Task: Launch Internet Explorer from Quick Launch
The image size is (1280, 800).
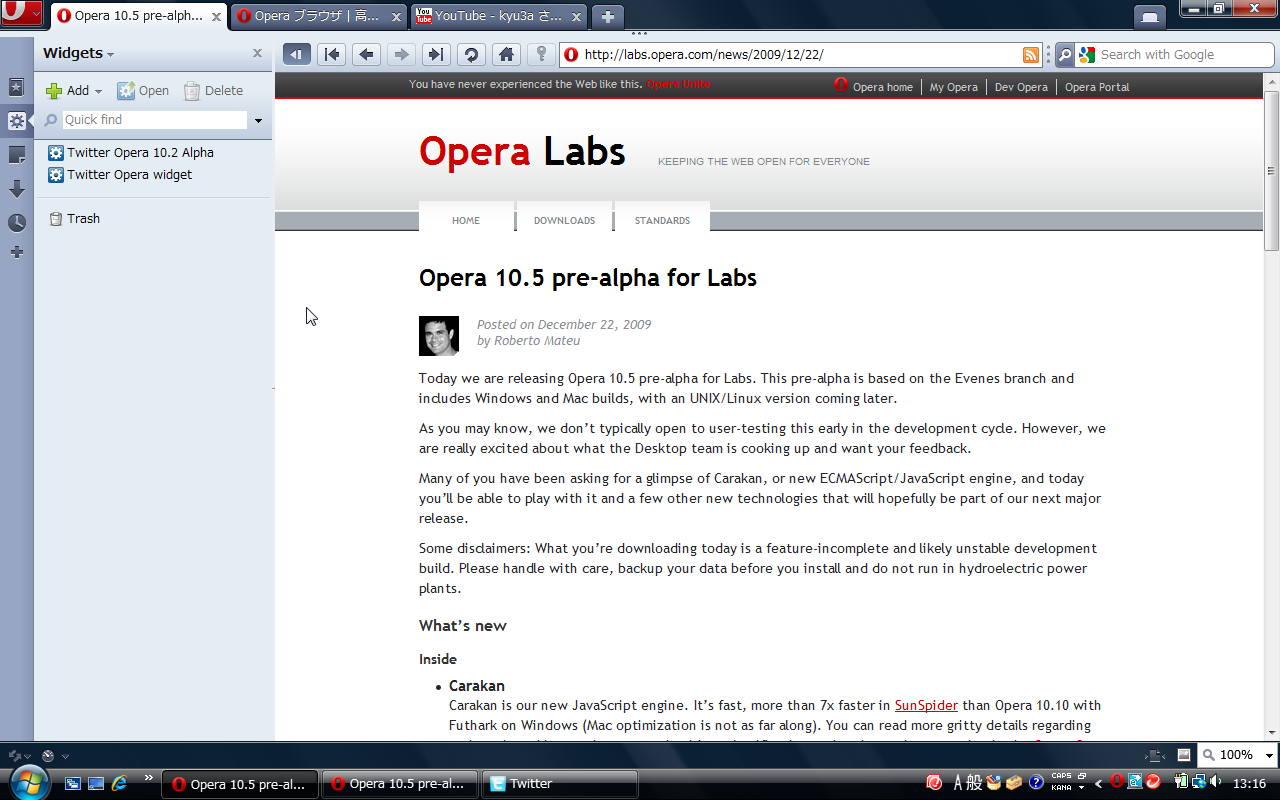Action: (121, 784)
